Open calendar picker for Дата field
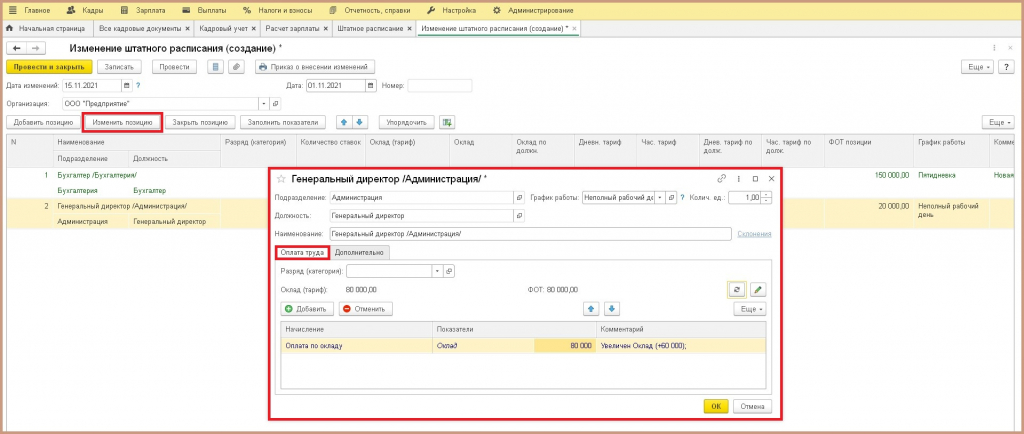 371,85
